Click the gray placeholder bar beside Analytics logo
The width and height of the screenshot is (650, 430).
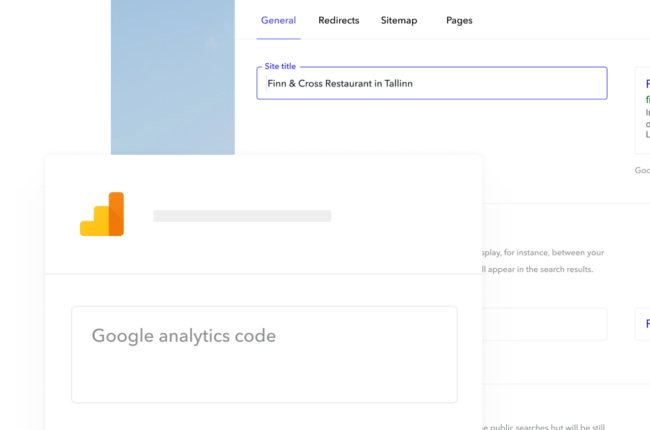click(x=242, y=216)
